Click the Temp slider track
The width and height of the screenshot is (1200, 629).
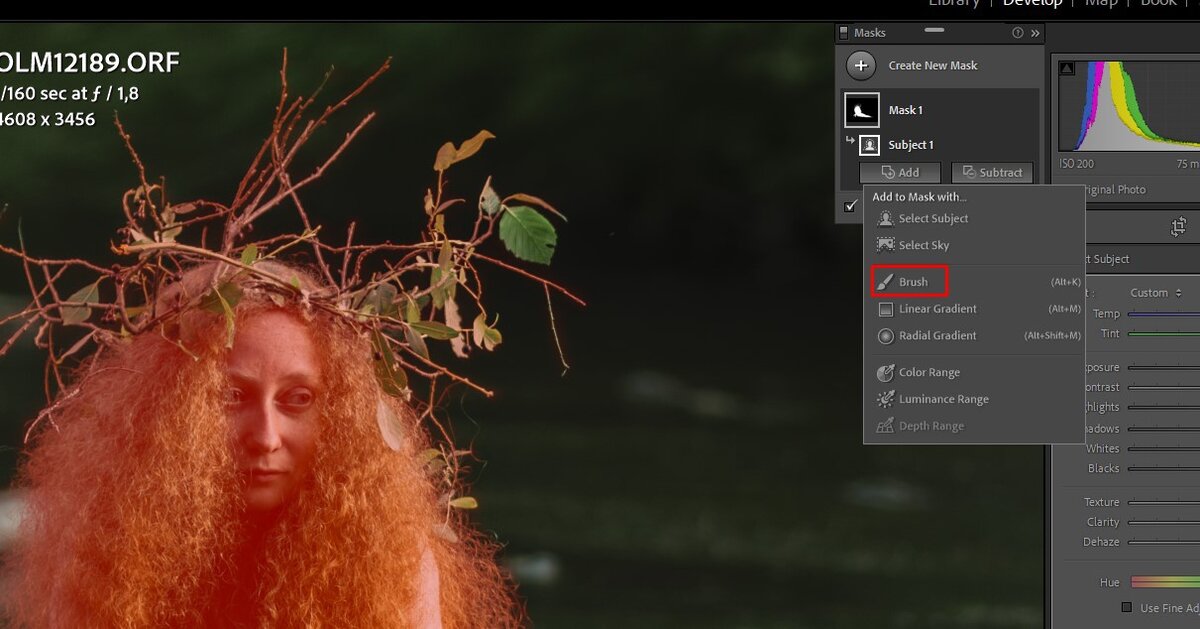1164,314
